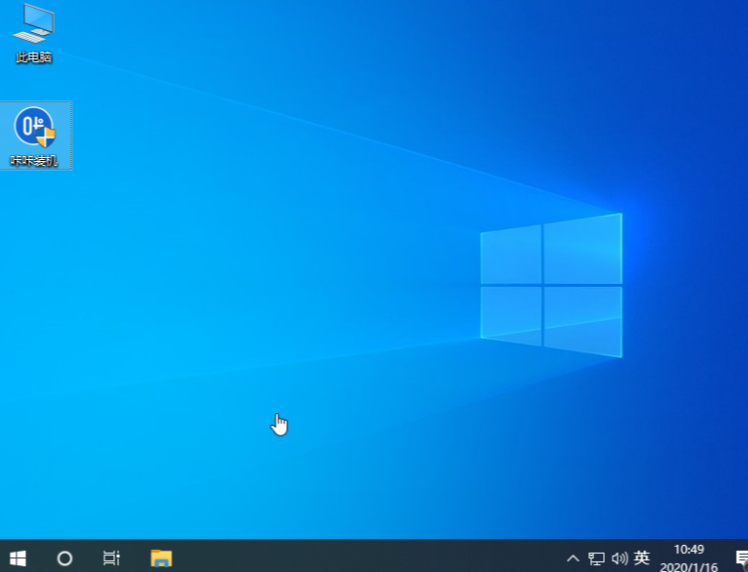This screenshot has height=572, width=748.
Task: Click the Windows logo's top-left pane
Action: click(511, 256)
